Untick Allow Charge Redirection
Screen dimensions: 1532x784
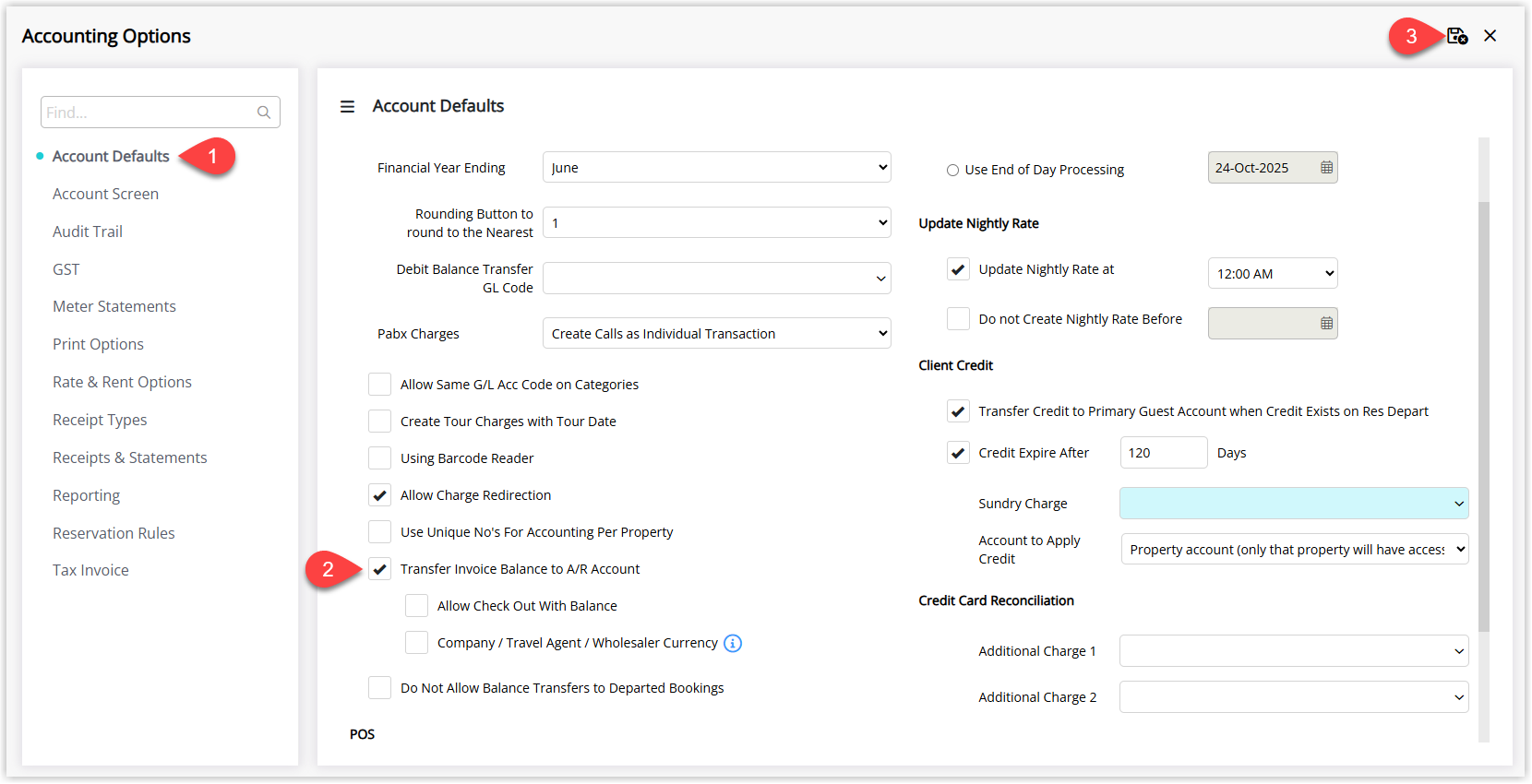pyautogui.click(x=379, y=494)
